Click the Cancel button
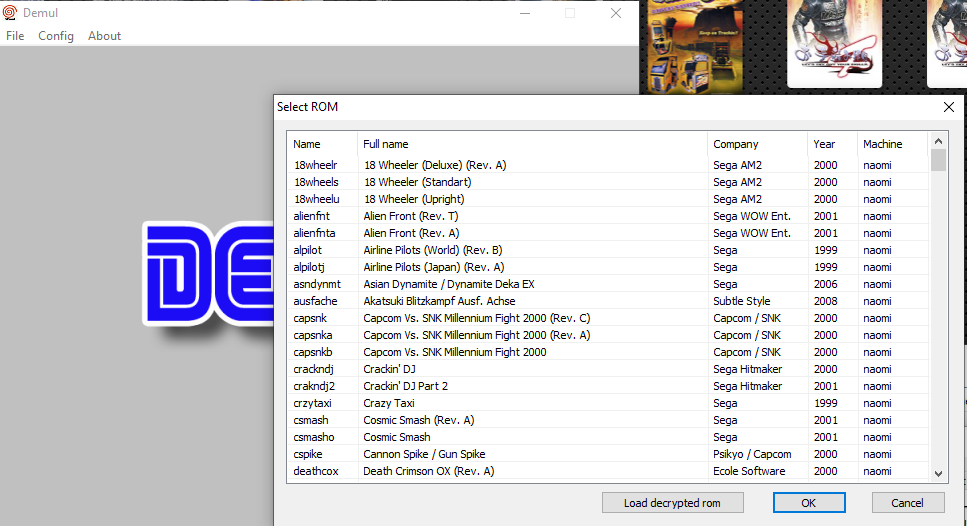967x526 pixels. tap(907, 503)
